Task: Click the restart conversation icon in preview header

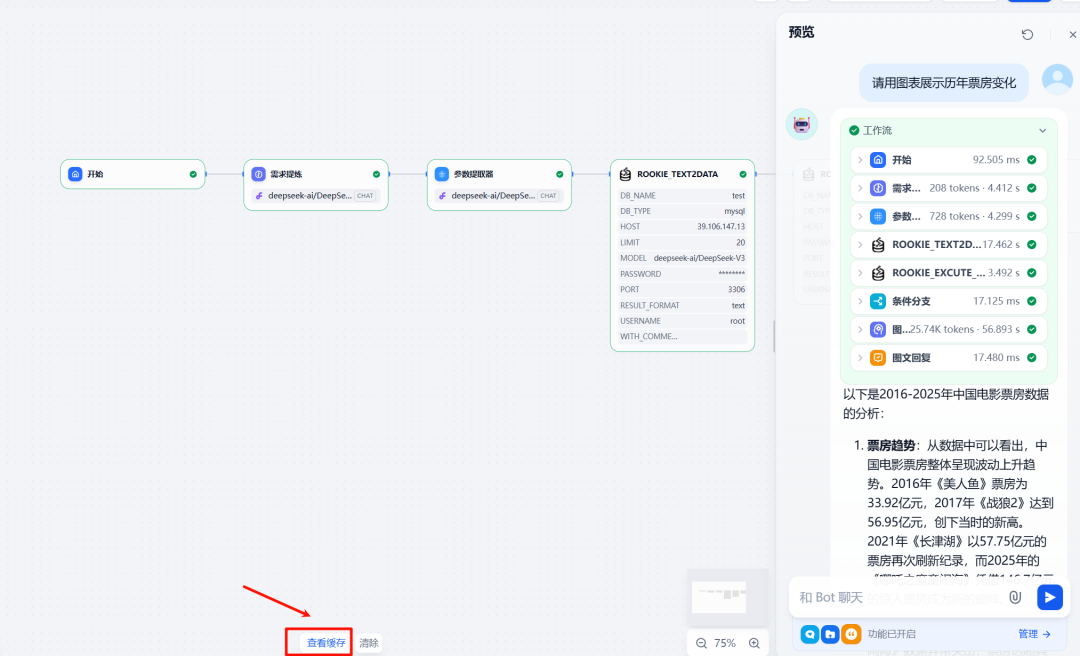Action: tap(1027, 34)
